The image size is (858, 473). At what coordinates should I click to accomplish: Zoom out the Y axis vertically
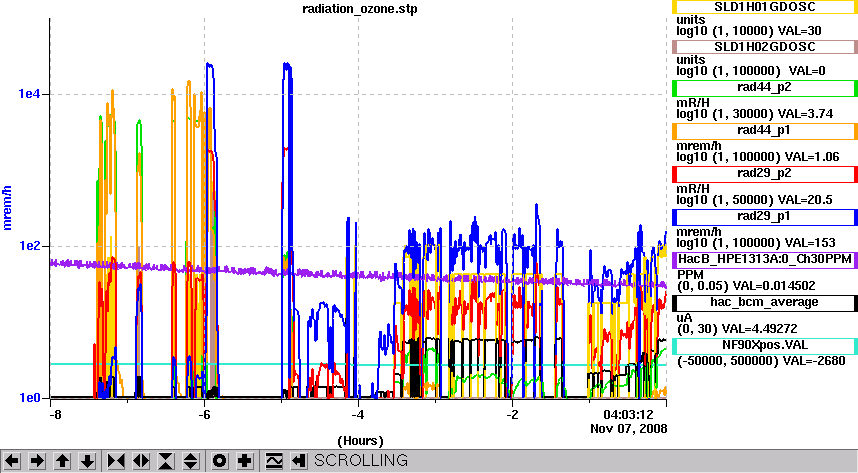(190, 461)
